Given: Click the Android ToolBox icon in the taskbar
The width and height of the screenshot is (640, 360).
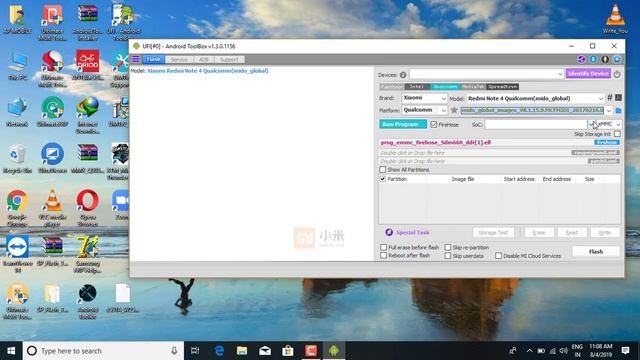Looking at the screenshot, I should click(x=334, y=351).
